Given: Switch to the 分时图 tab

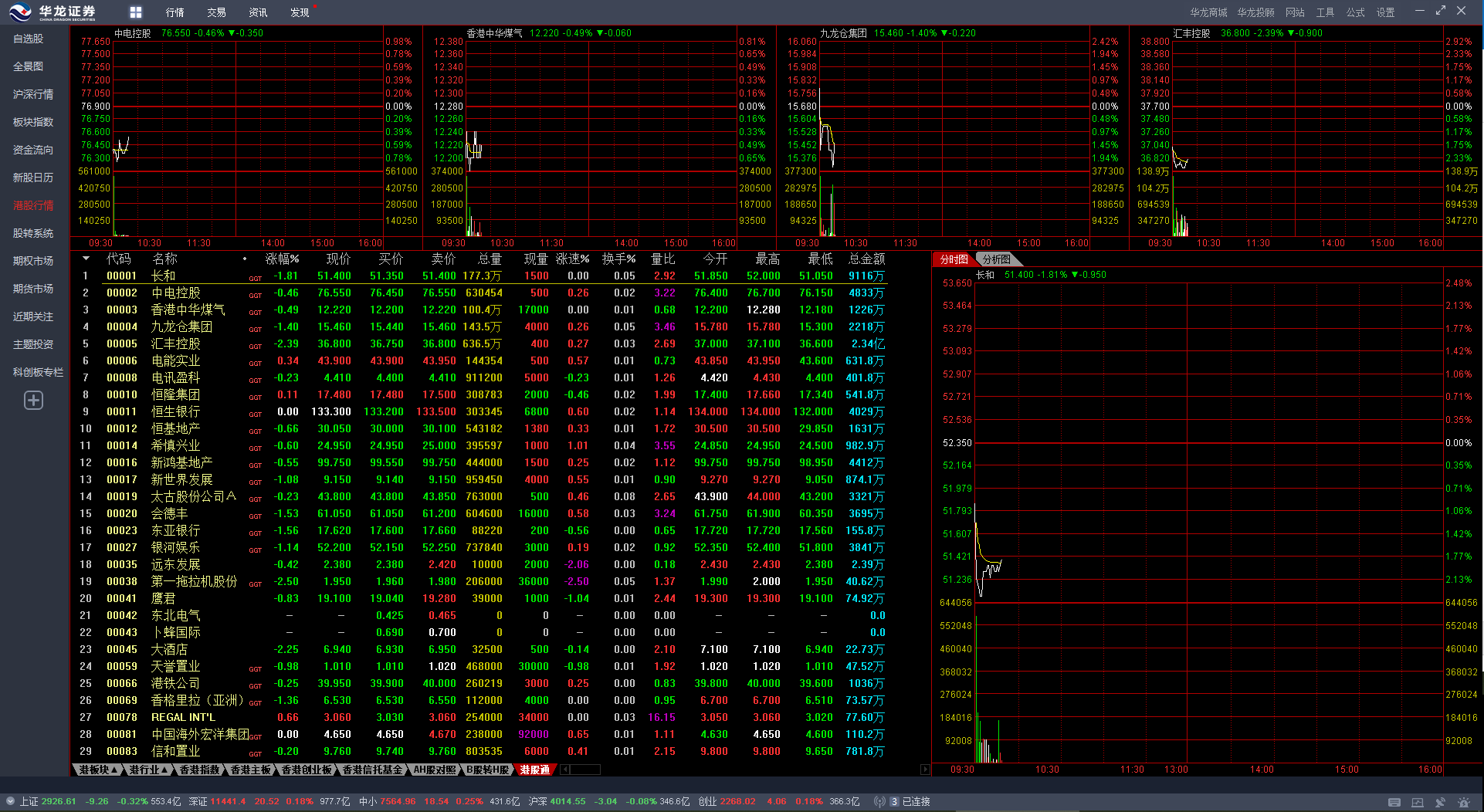Looking at the screenshot, I should pyautogui.click(x=954, y=259).
